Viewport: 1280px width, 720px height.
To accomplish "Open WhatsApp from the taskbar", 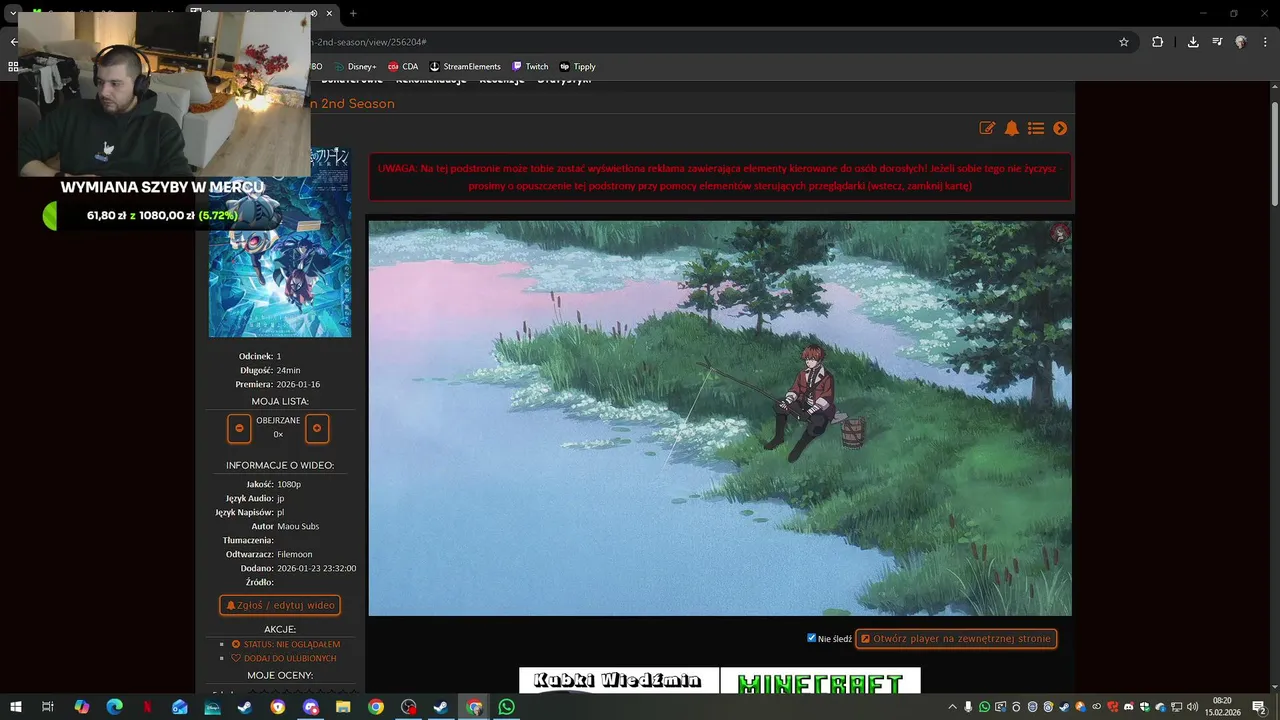I will click(506, 707).
